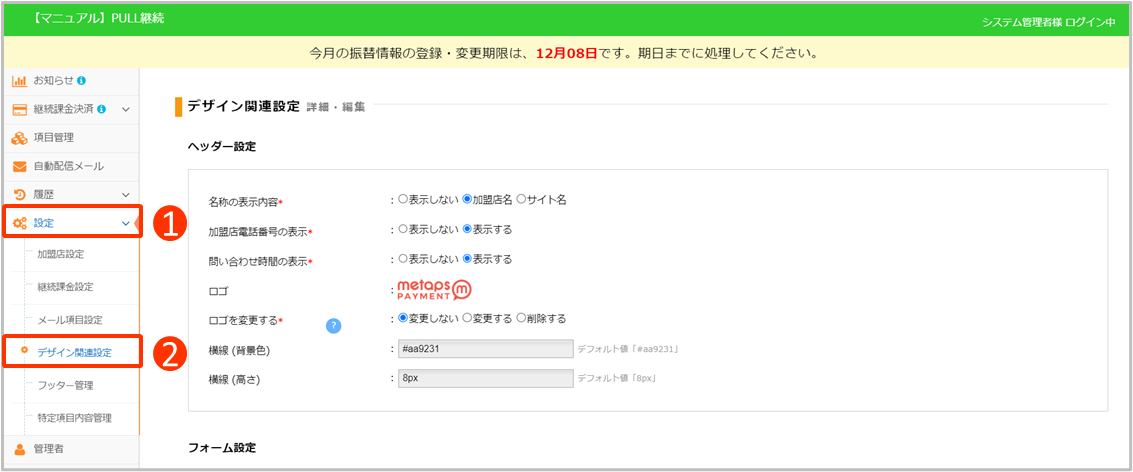
Task: Click the デフォルト値「#aa9231」 hint text
Action: pyautogui.click(x=627, y=349)
